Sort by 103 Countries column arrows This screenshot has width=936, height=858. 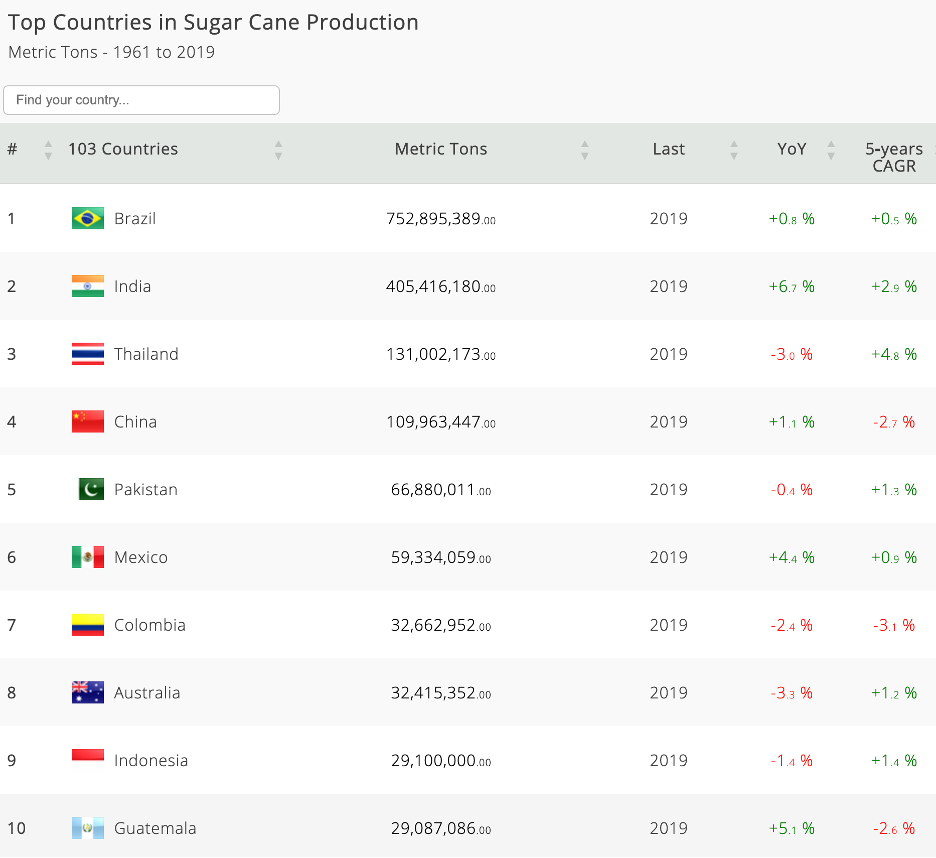click(278, 150)
